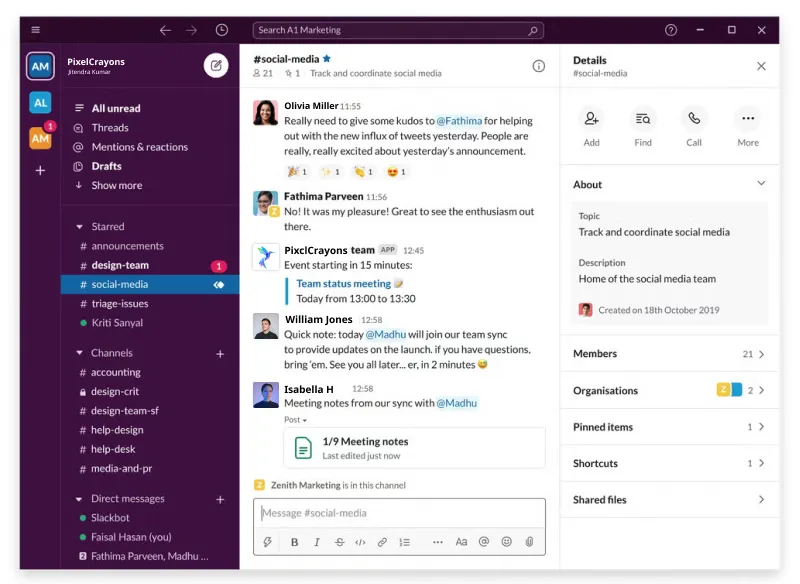Image resolution: width=800 pixels, height=584 pixels.
Task: Go forward with the right arrow
Action: [x=191, y=31]
